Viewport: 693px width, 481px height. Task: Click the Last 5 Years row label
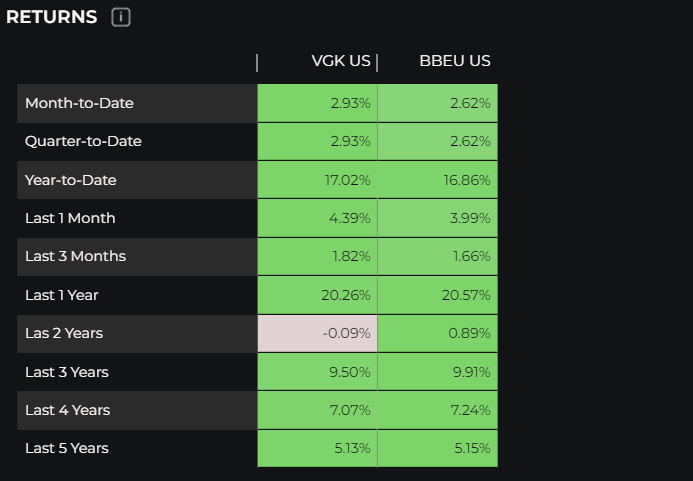point(66,448)
